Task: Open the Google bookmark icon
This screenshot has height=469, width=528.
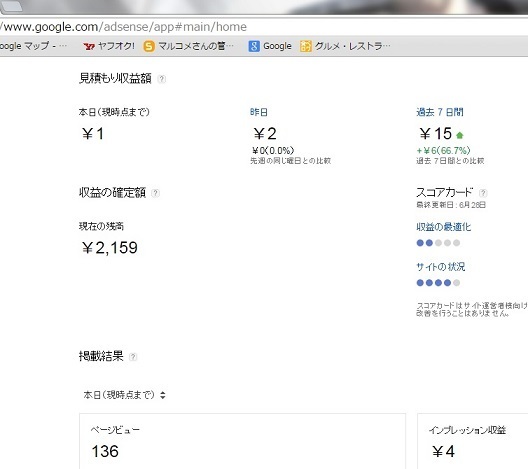Action: (x=254, y=46)
